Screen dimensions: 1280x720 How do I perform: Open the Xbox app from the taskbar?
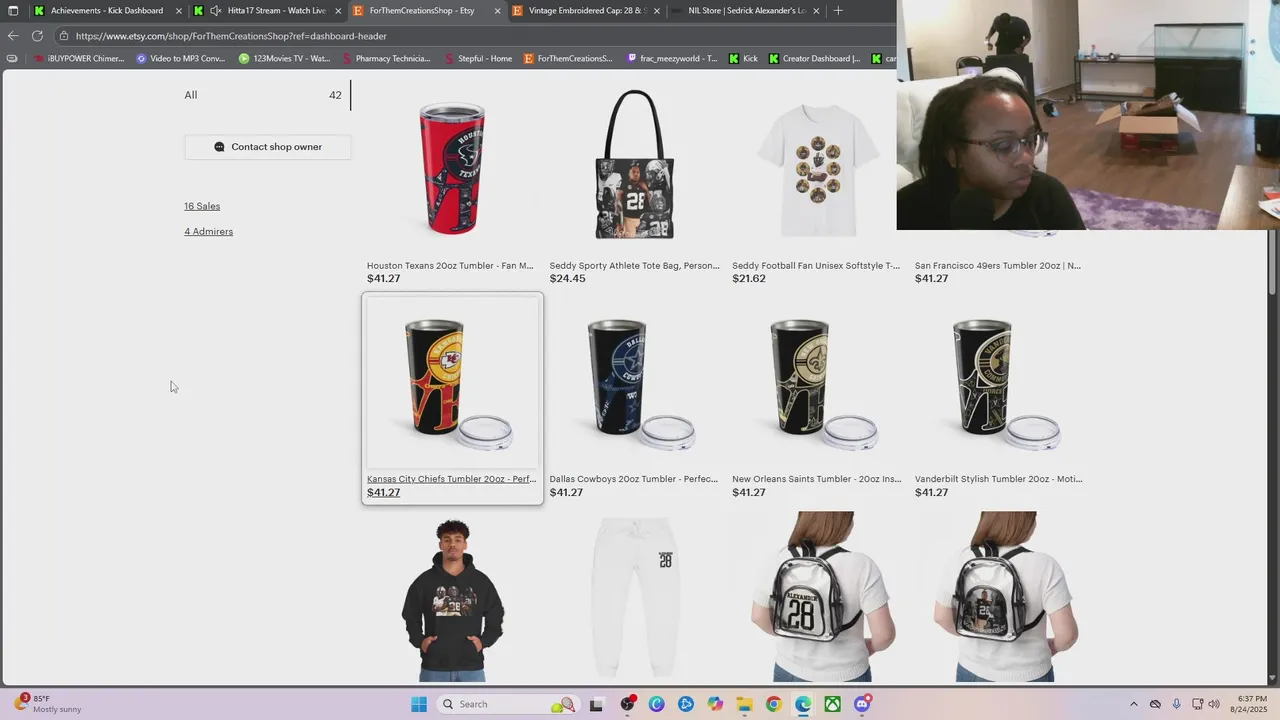tap(832, 704)
